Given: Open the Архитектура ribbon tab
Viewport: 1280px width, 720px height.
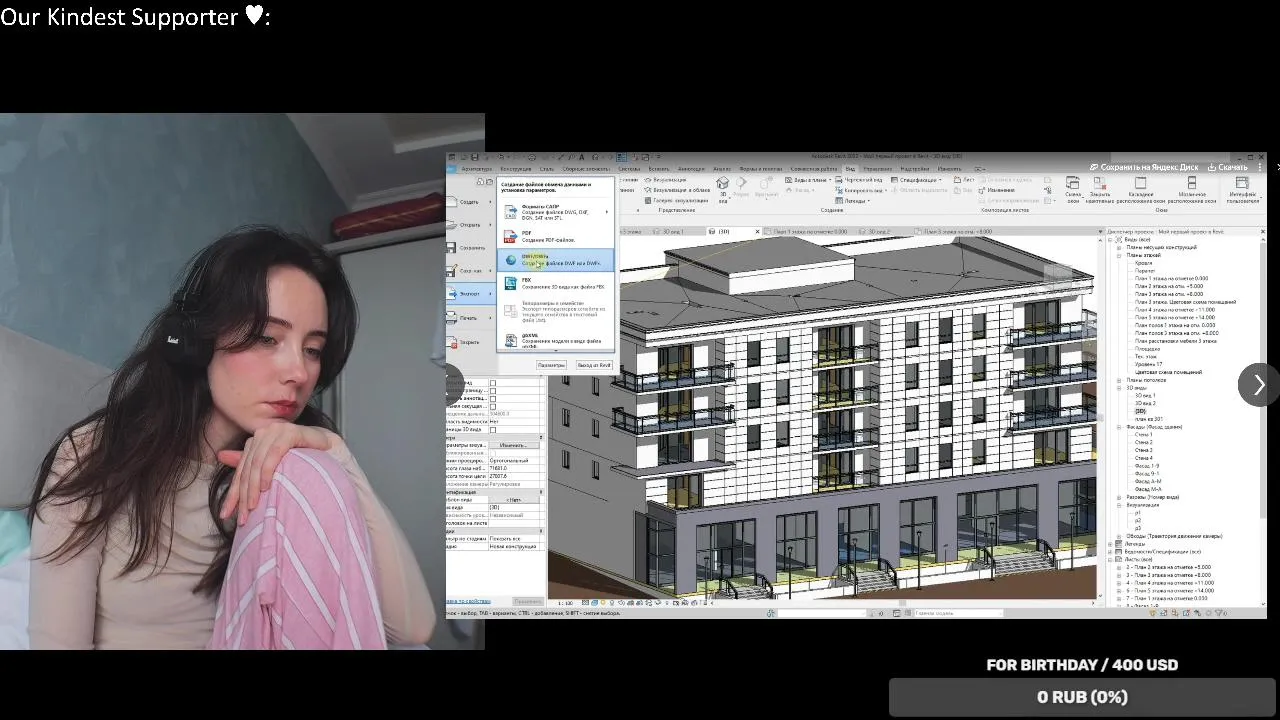Looking at the screenshot, I should 477,169.
